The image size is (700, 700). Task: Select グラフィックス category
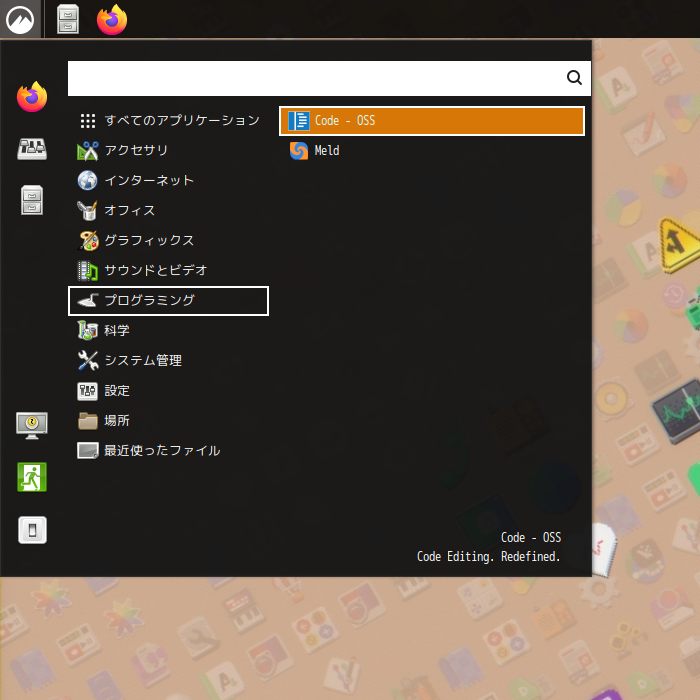click(x=168, y=241)
